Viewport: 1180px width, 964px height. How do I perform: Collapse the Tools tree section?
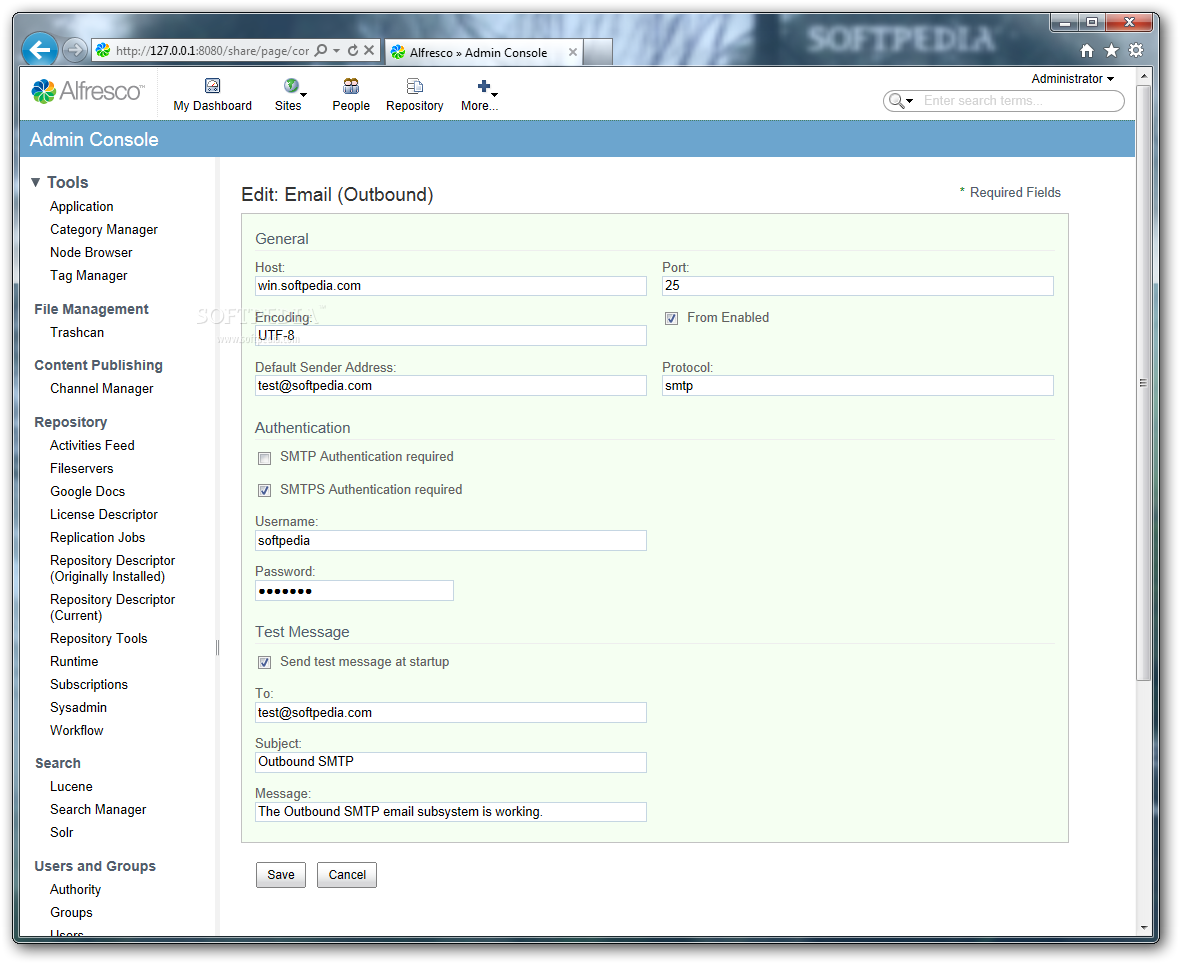click(35, 182)
